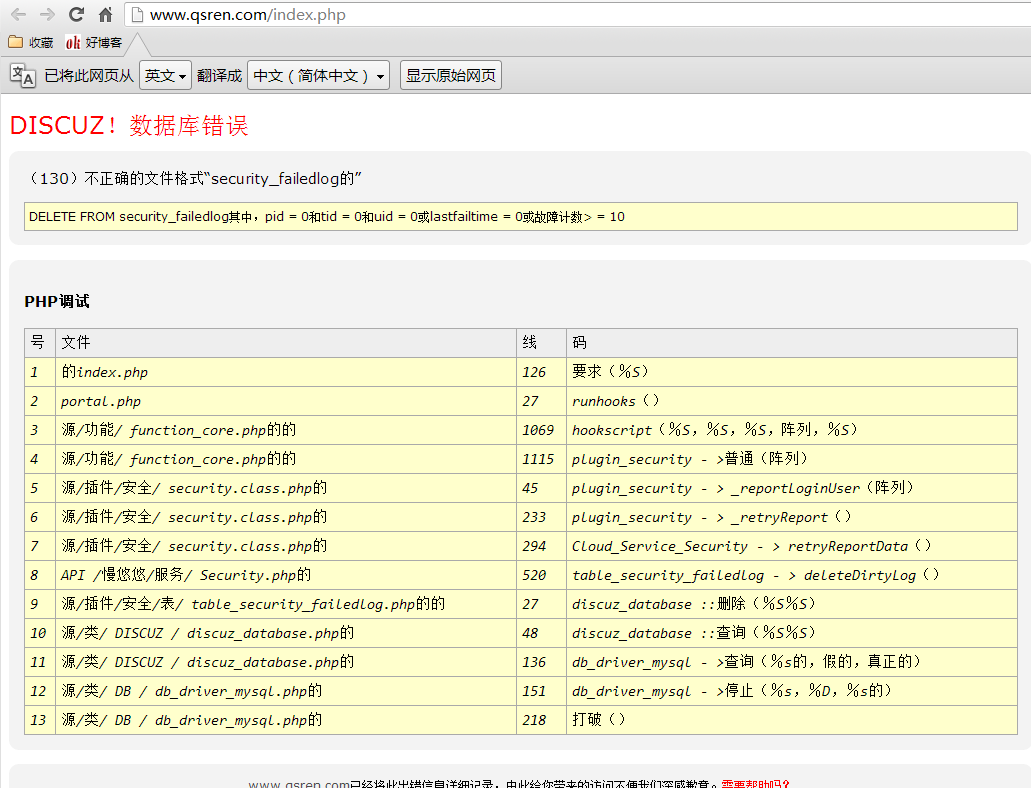Click line number 1115
Screen dimensions: 1031x788
pos(541,458)
